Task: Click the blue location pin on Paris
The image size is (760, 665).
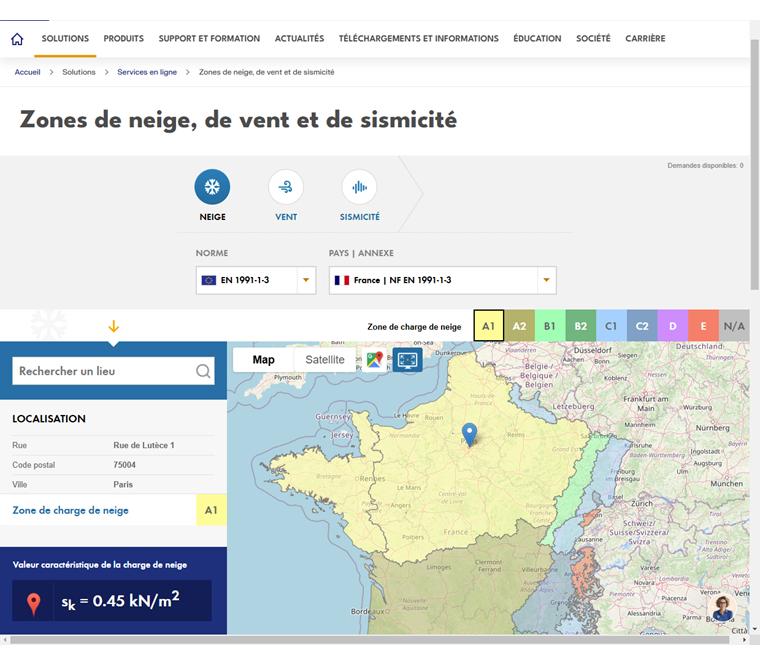Action: point(469,433)
